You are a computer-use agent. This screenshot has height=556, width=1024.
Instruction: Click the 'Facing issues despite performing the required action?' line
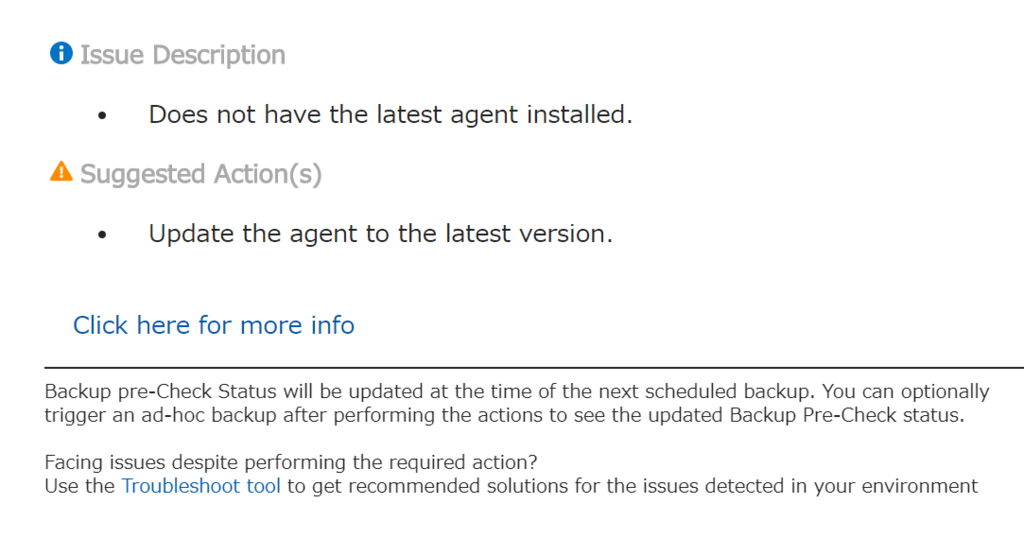click(292, 463)
